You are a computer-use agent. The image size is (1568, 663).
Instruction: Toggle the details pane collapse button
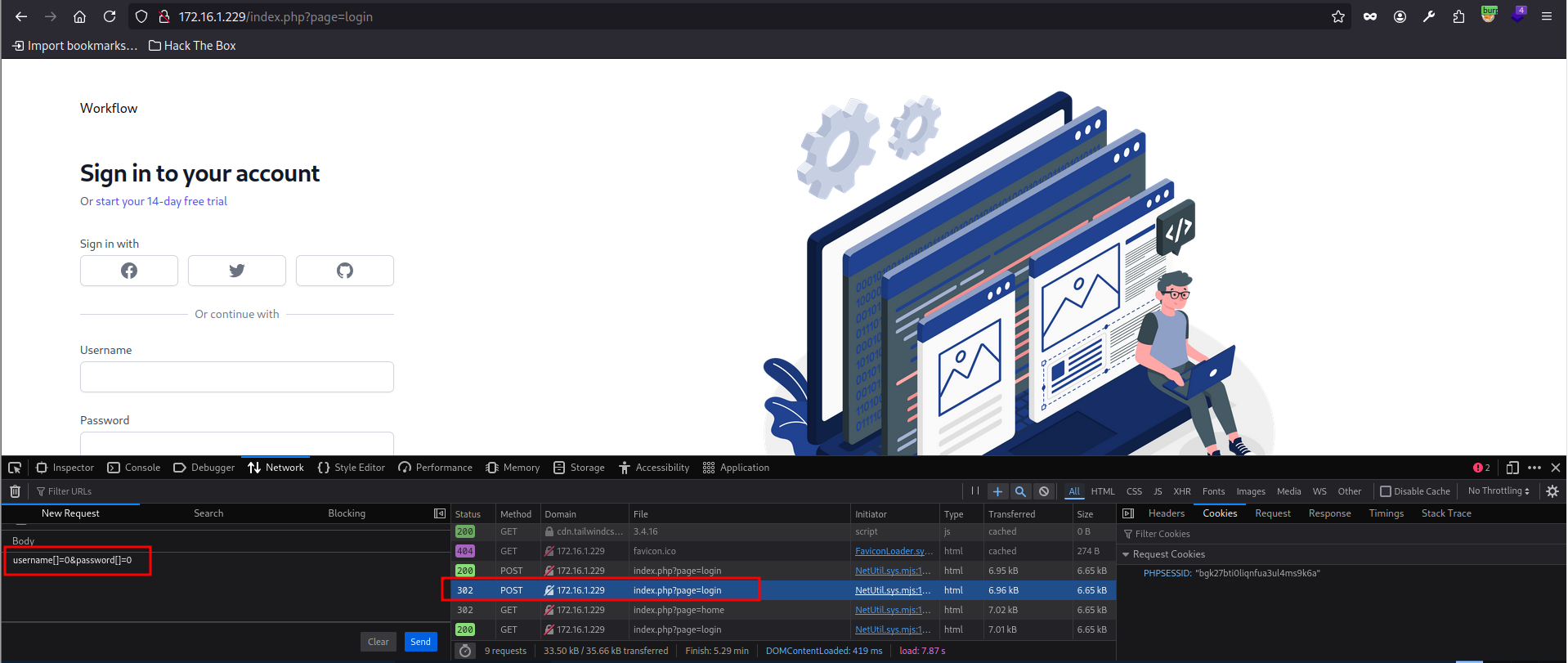click(1128, 513)
